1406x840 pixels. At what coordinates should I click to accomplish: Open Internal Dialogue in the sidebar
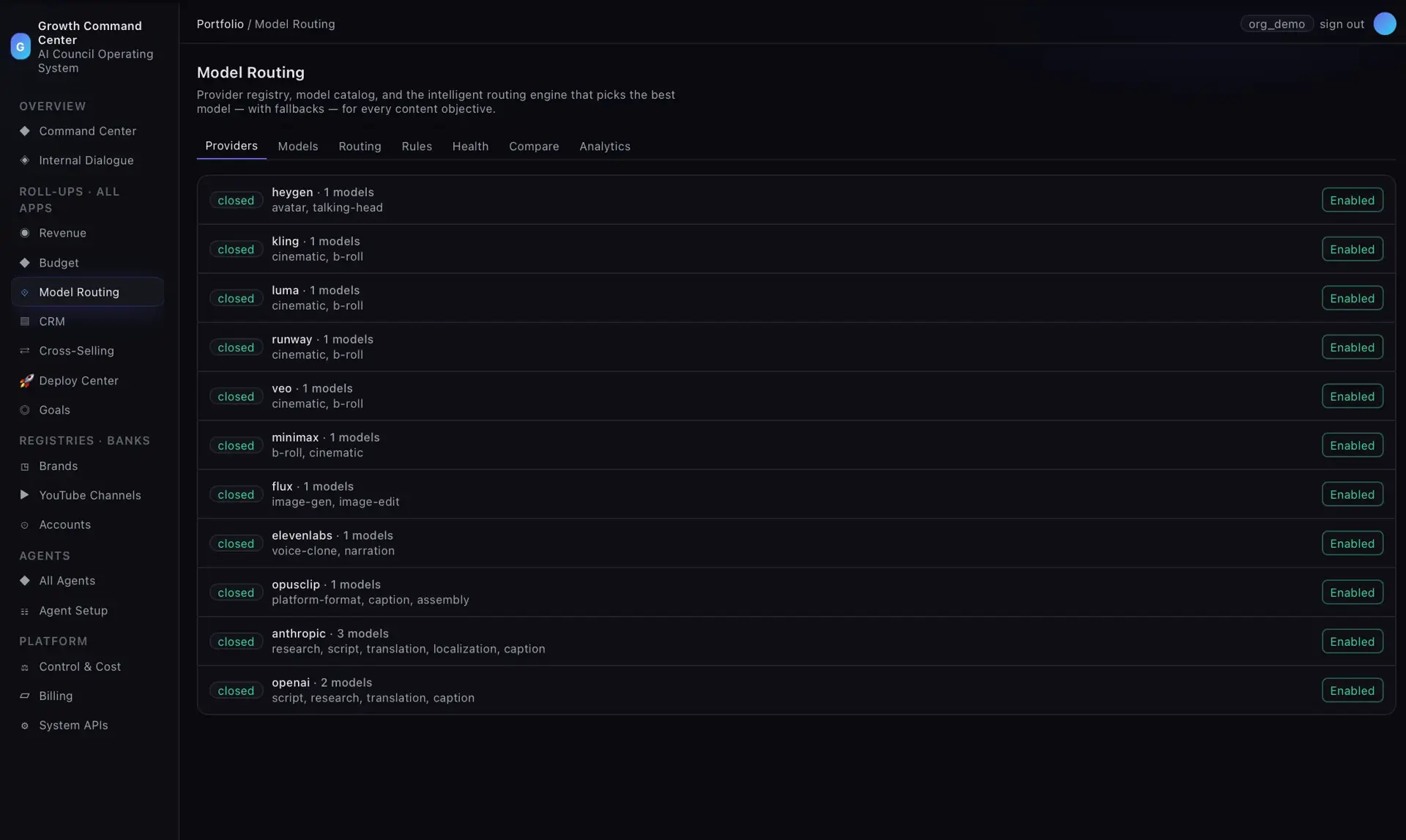[87, 160]
